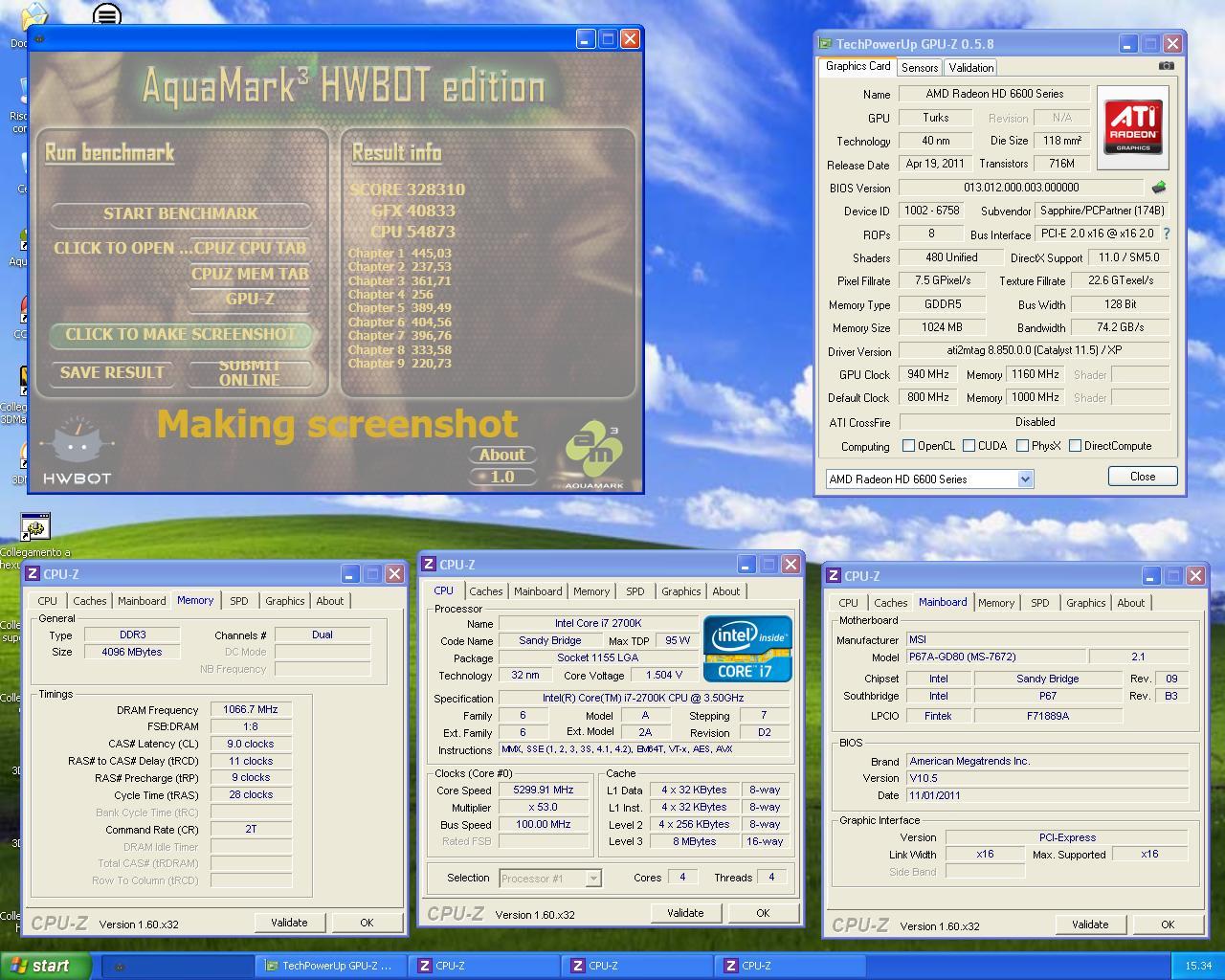Viewport: 1225px width, 980px height.
Task: Click the Chapter 1 445,03 result line
Action: (x=400, y=254)
